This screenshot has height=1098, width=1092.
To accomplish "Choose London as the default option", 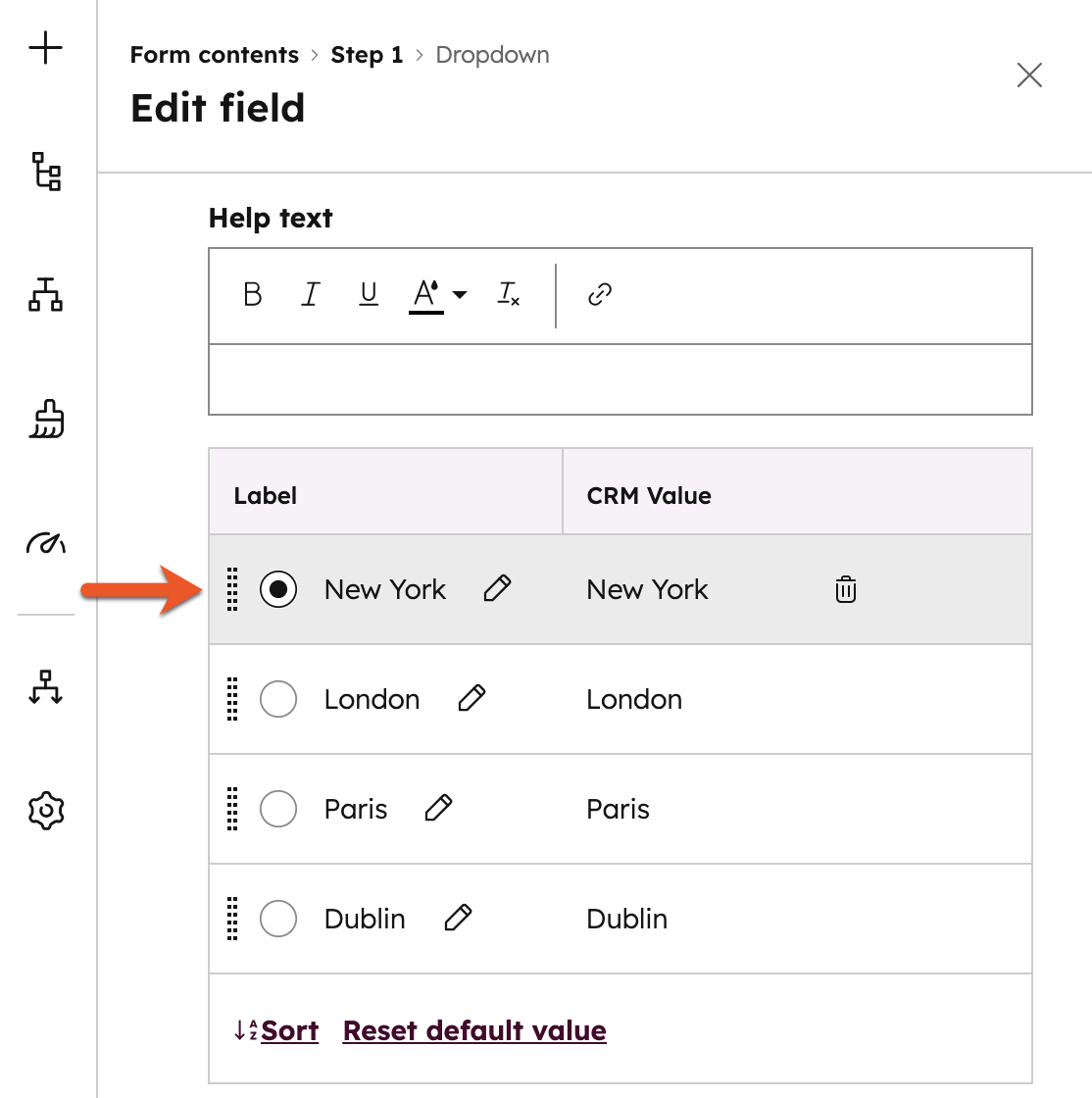I will tap(278, 699).
